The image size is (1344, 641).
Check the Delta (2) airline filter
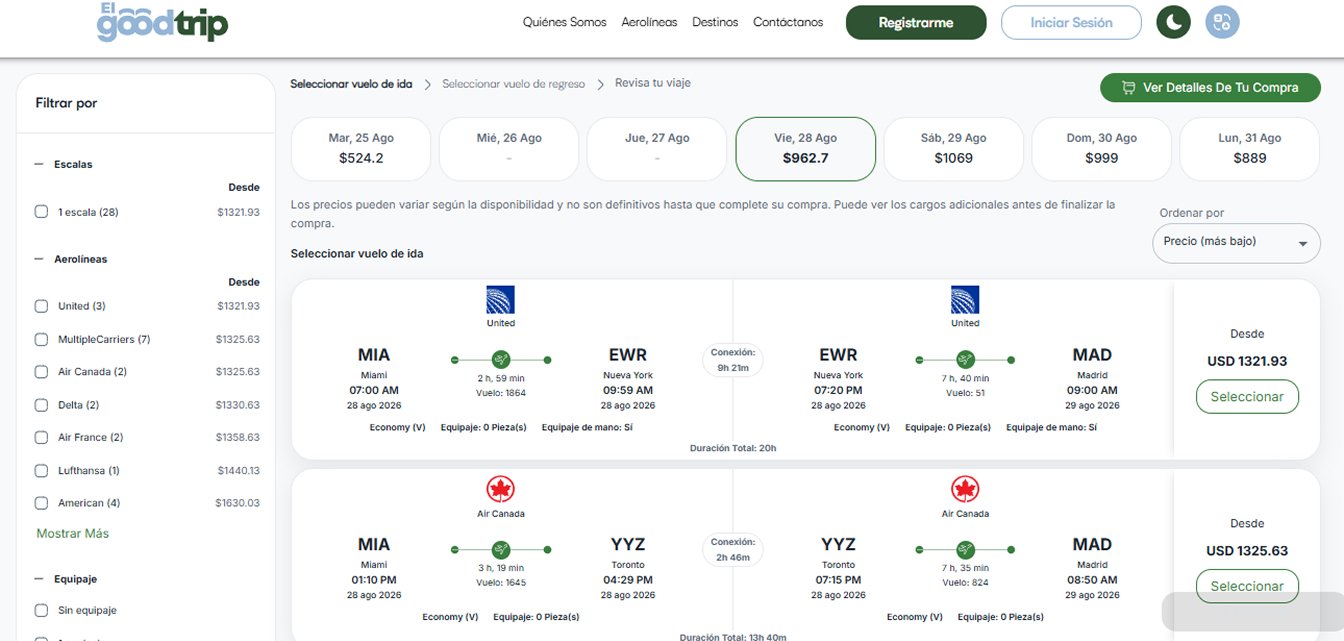pyautogui.click(x=41, y=405)
